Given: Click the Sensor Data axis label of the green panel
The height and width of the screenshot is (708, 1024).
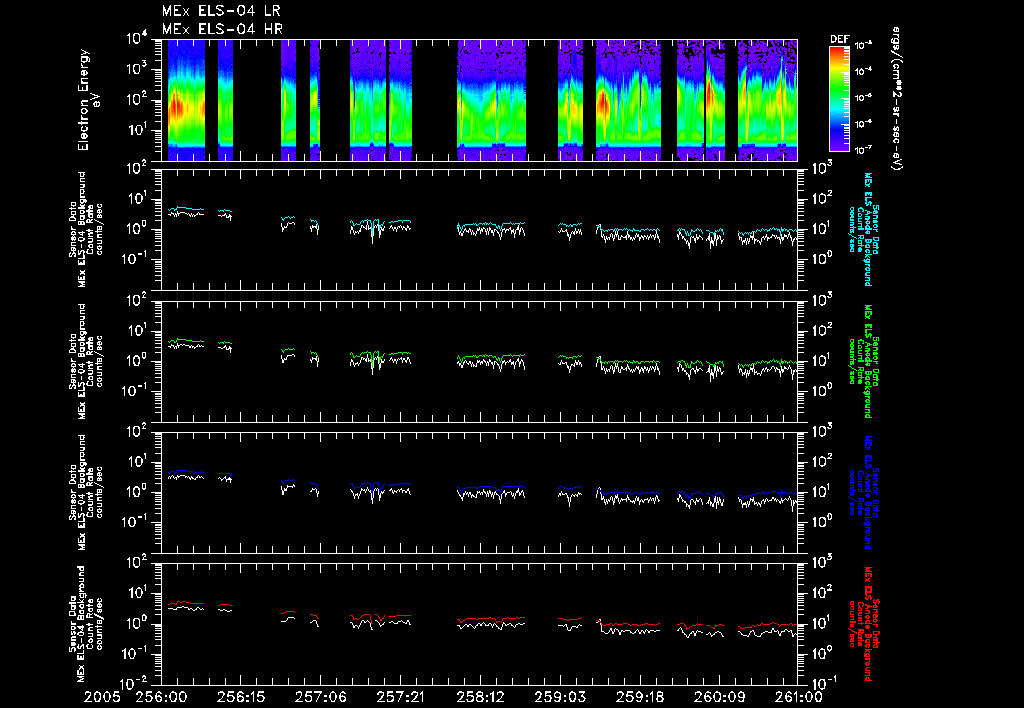Looking at the screenshot, I should pyautogui.click(x=86, y=361).
